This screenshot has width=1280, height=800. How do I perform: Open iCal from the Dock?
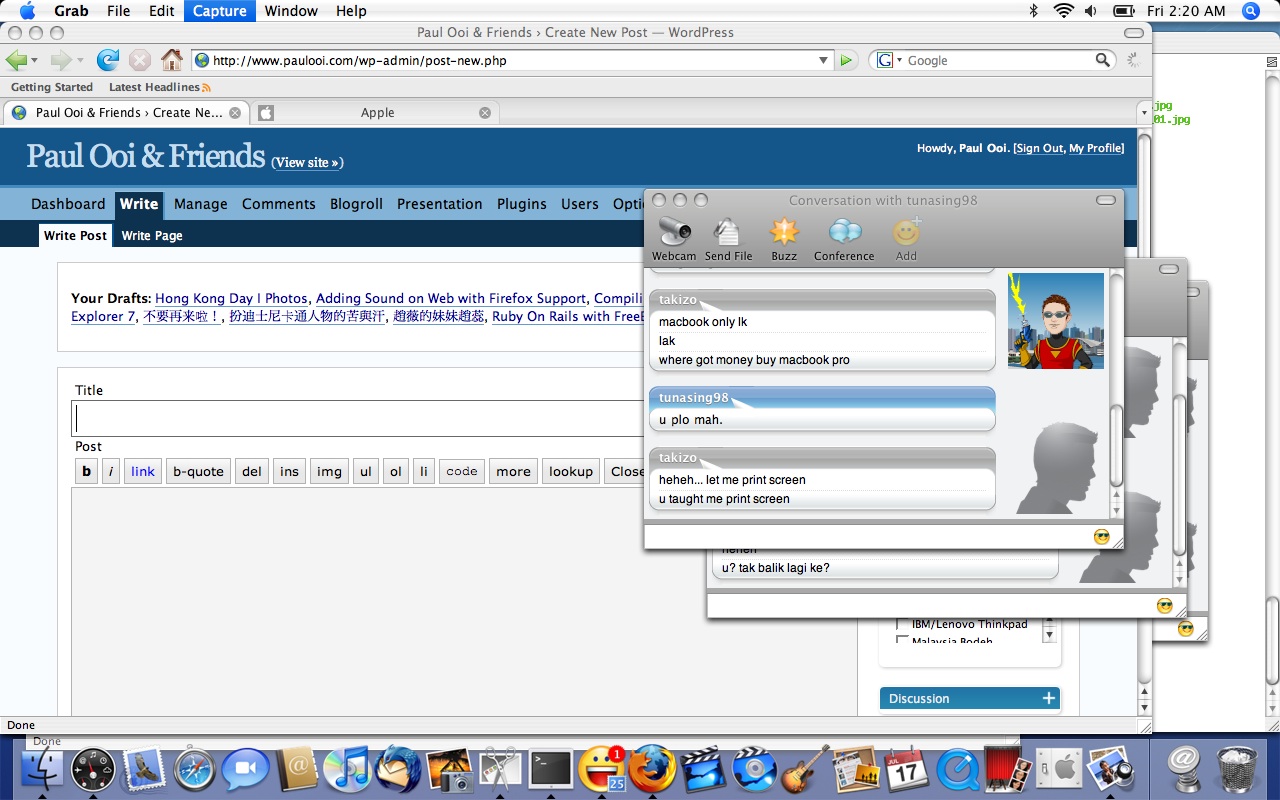[x=907, y=770]
